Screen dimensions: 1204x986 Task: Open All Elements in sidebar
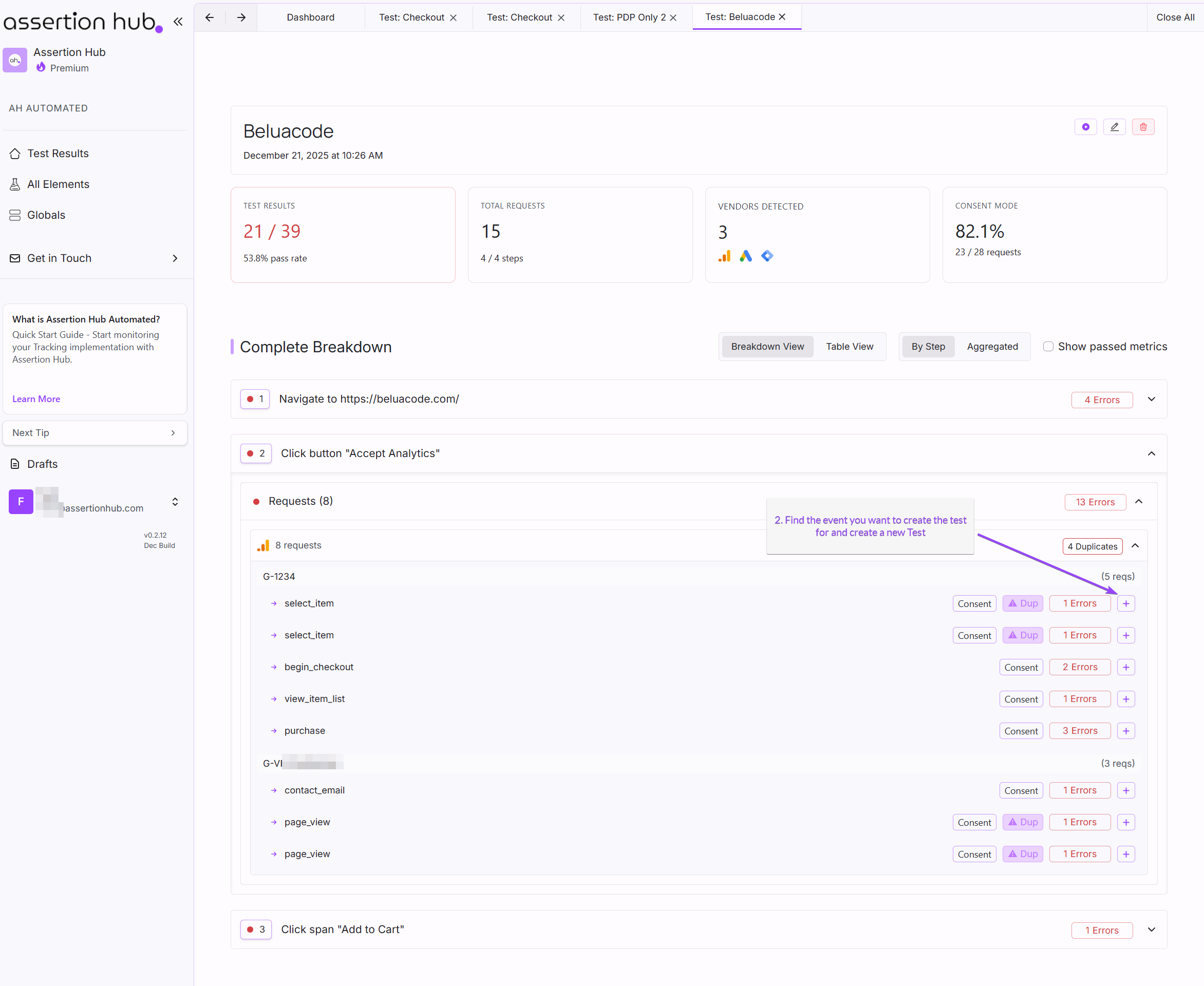pyautogui.click(x=58, y=184)
